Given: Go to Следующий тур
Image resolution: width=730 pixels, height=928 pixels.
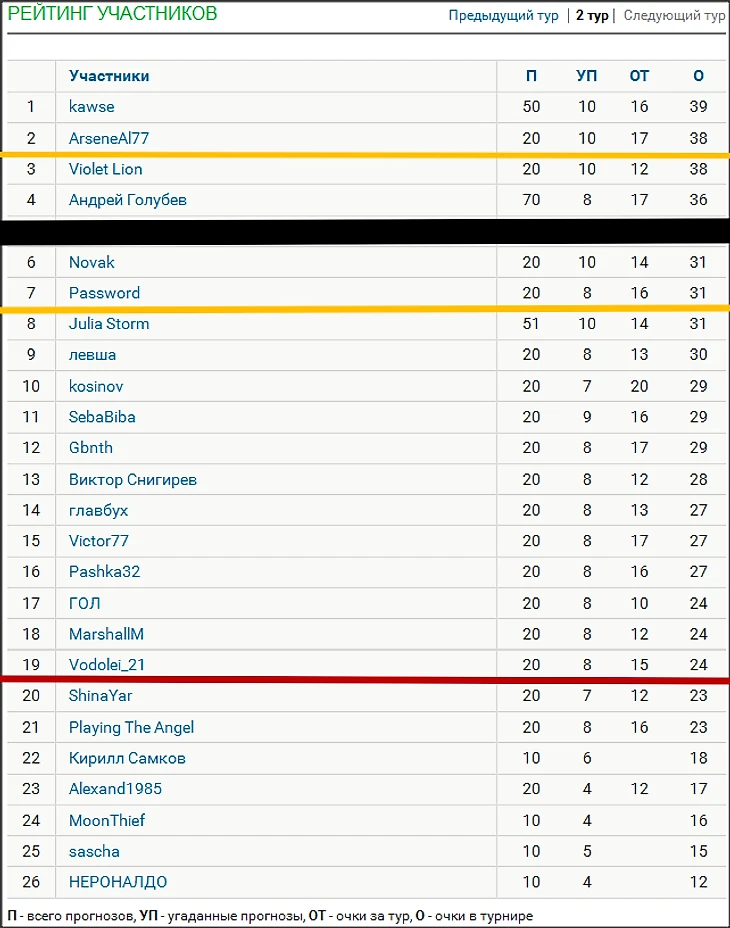Looking at the screenshot, I should point(674,15).
